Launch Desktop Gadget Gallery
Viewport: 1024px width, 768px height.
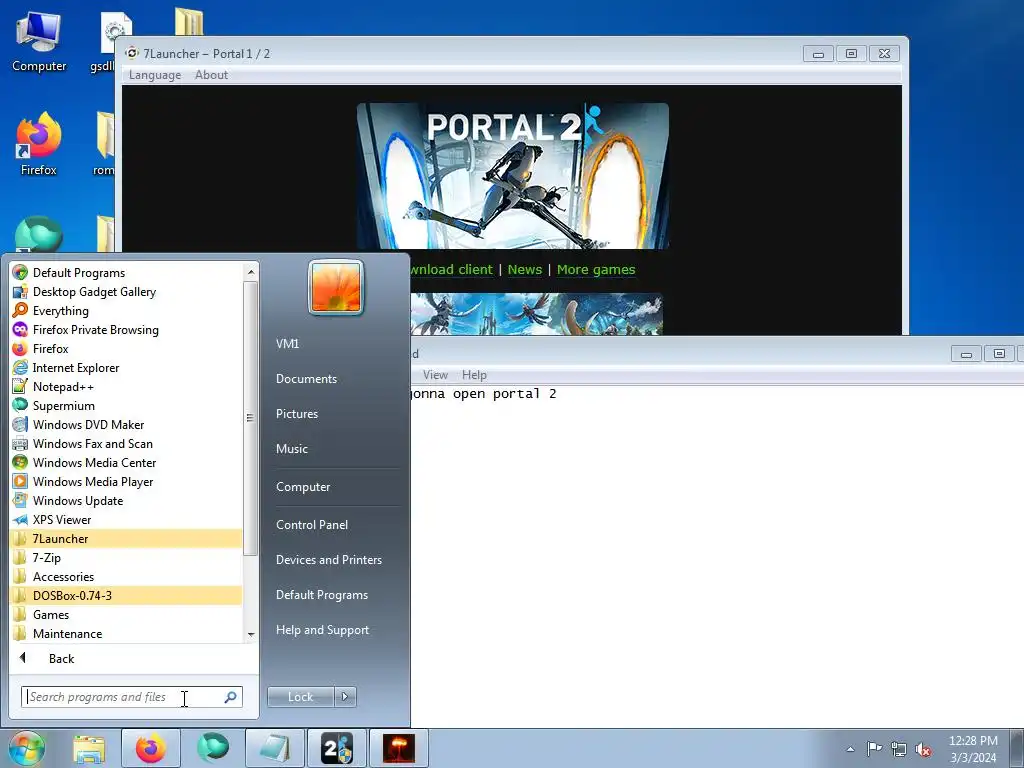coord(127,292)
